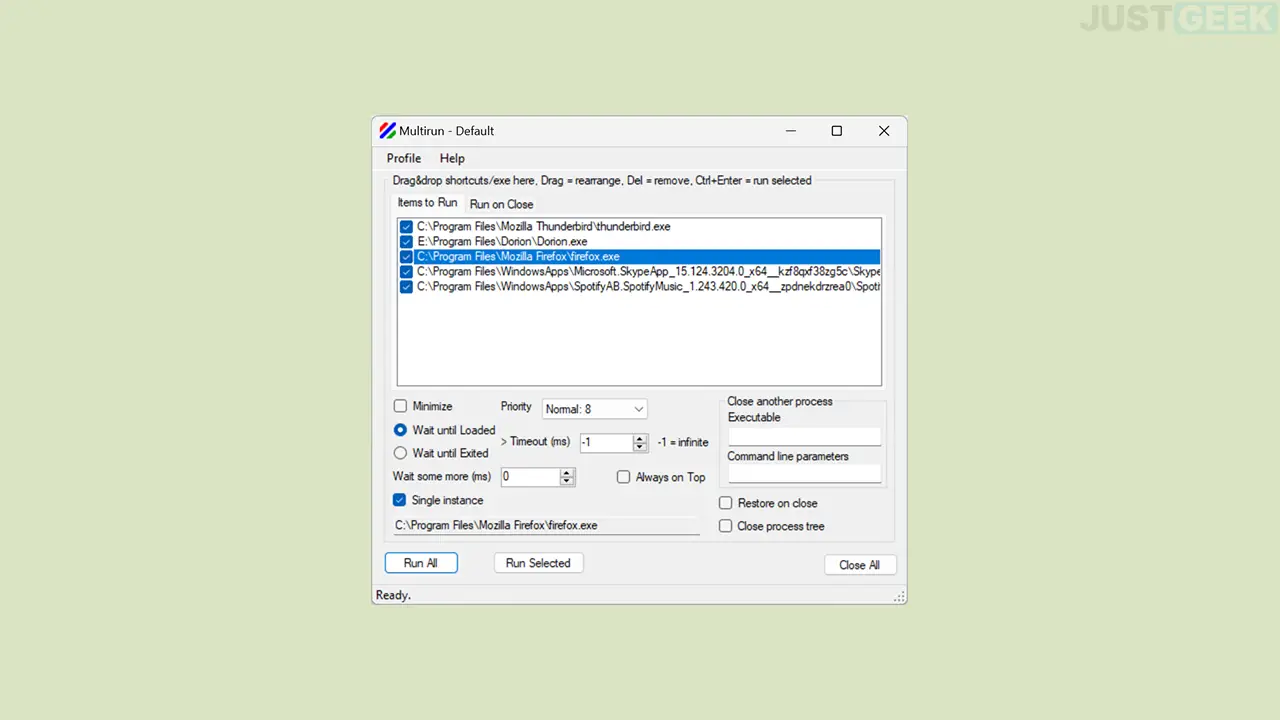Minimize the Multirun window
Image resolution: width=1280 pixels, height=720 pixels.
pyautogui.click(x=791, y=131)
